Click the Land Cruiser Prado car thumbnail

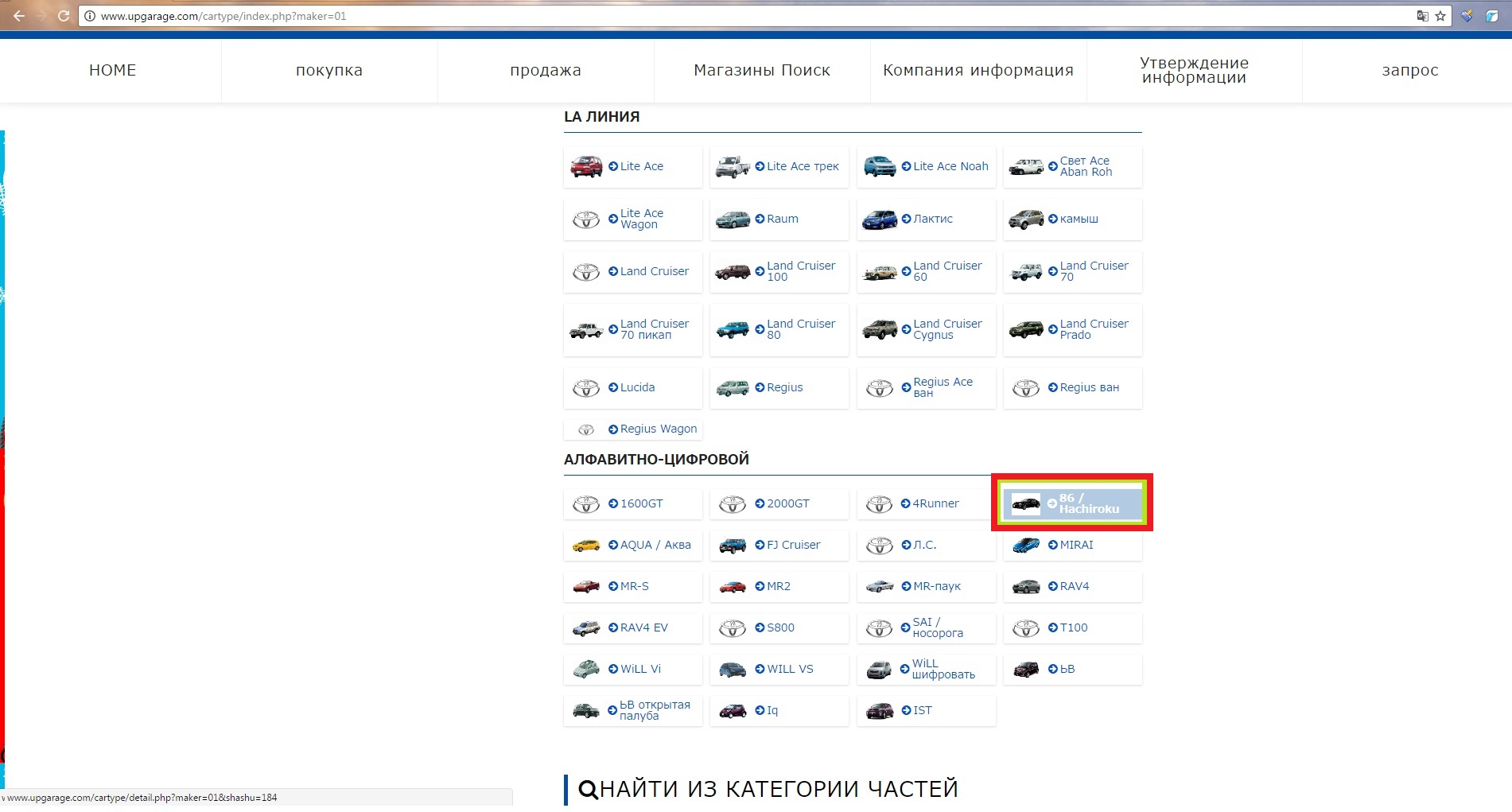click(1026, 329)
